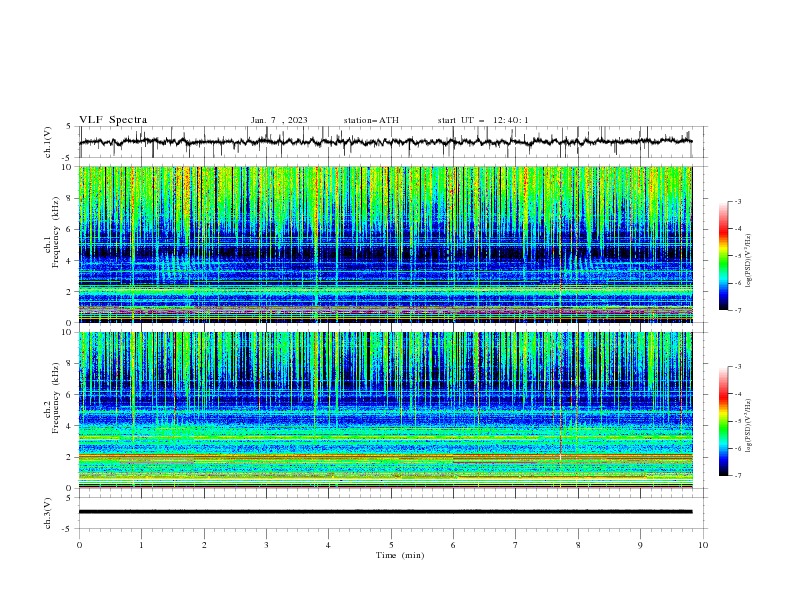This screenshot has height=612, width=792.
Task: Select the ch.1 "Frequency (kHz)" axis label
Action: (x=55, y=233)
